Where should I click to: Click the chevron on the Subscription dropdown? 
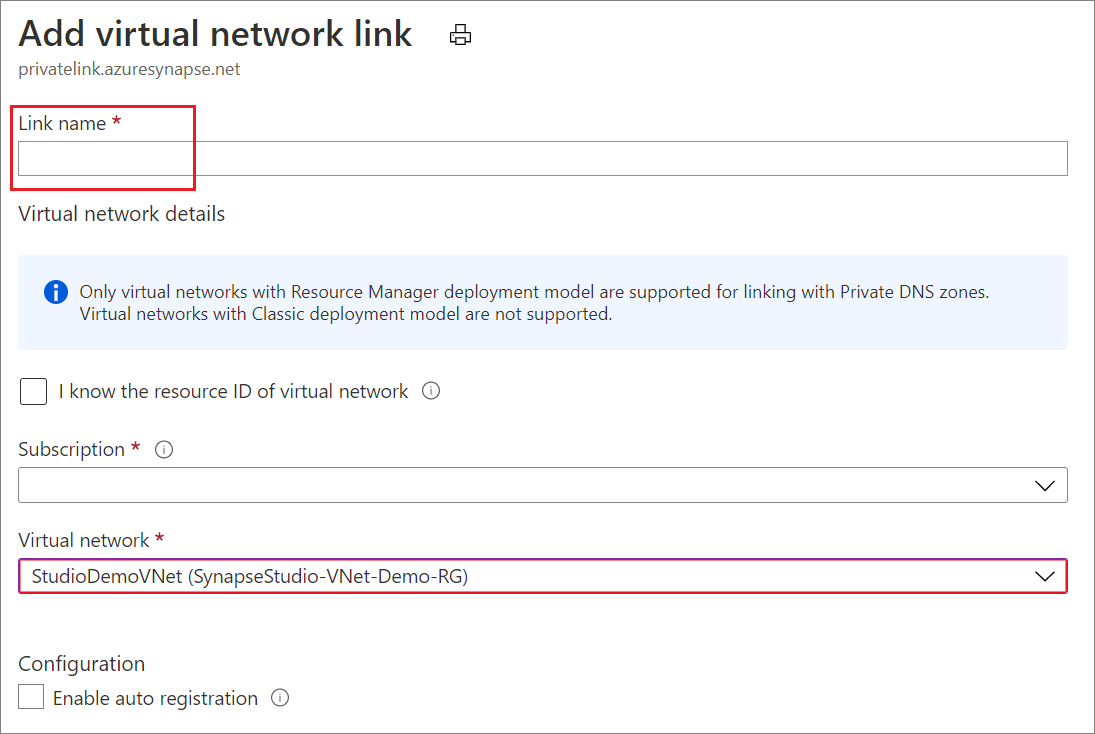pyautogui.click(x=1046, y=485)
